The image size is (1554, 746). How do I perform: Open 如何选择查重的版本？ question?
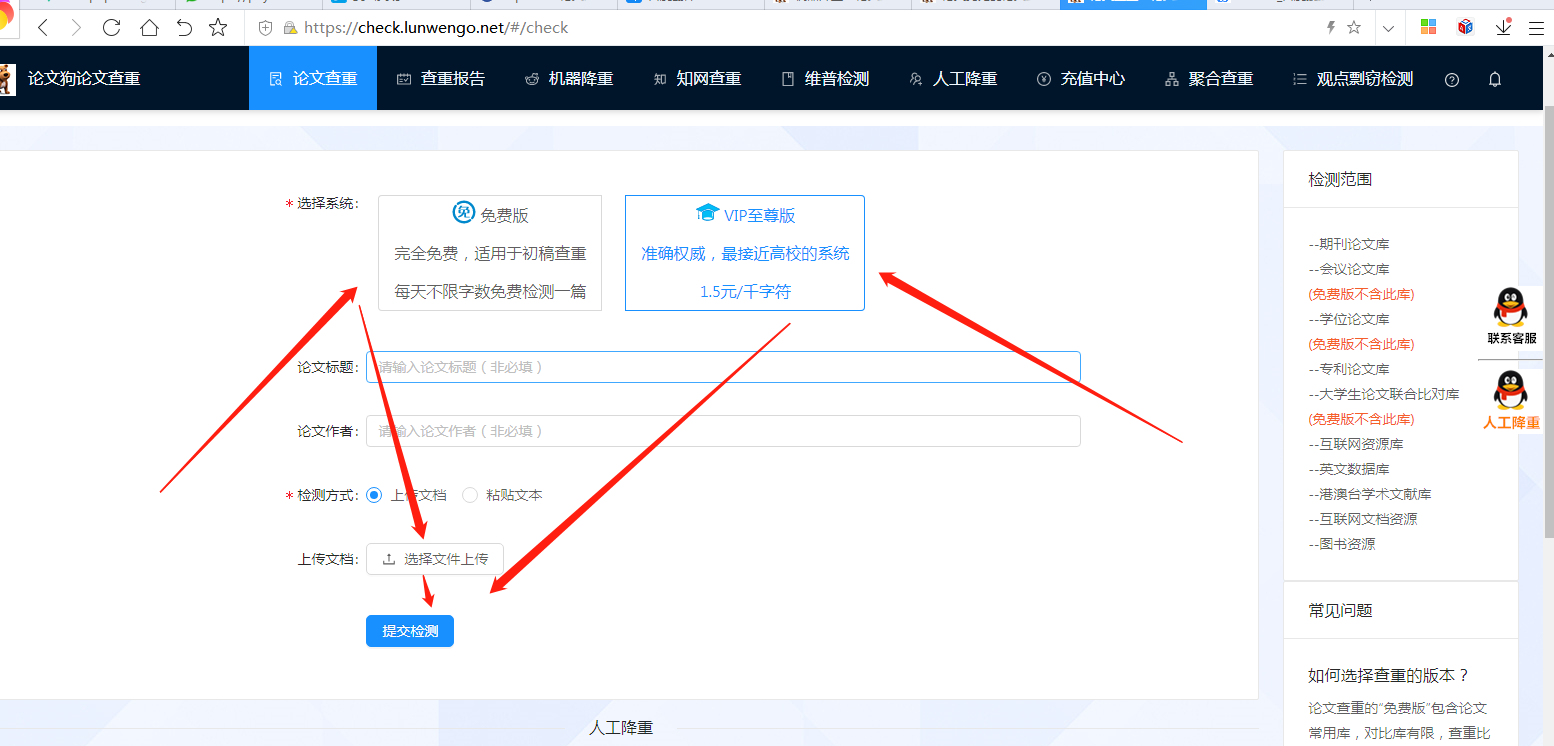[x=1388, y=675]
